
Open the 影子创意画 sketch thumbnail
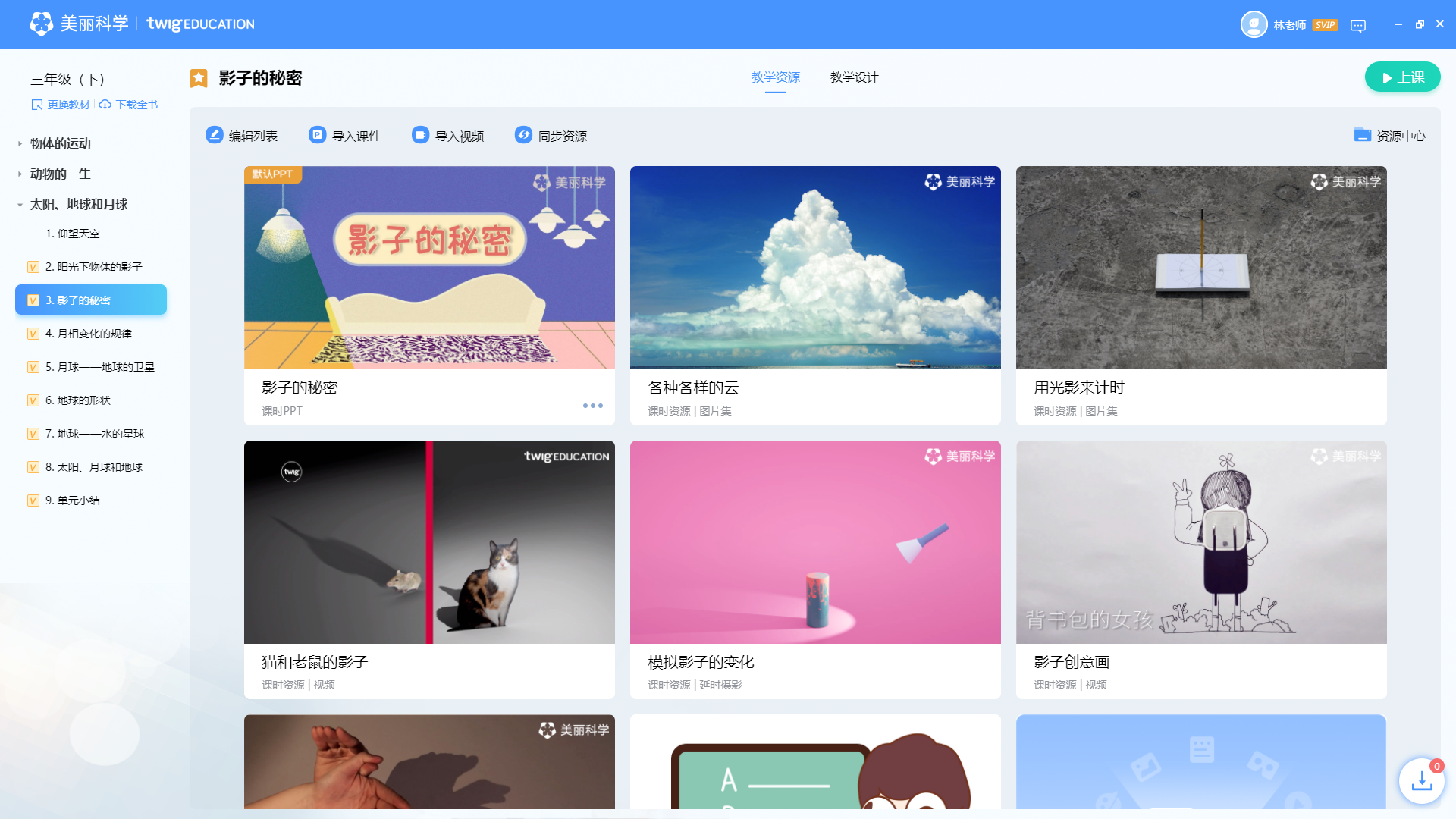tap(1201, 542)
